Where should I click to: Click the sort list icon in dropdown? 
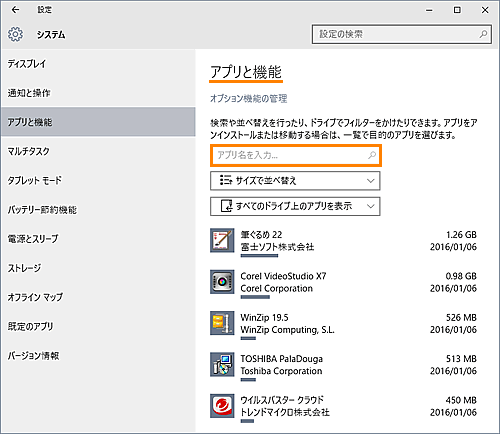click(x=226, y=180)
